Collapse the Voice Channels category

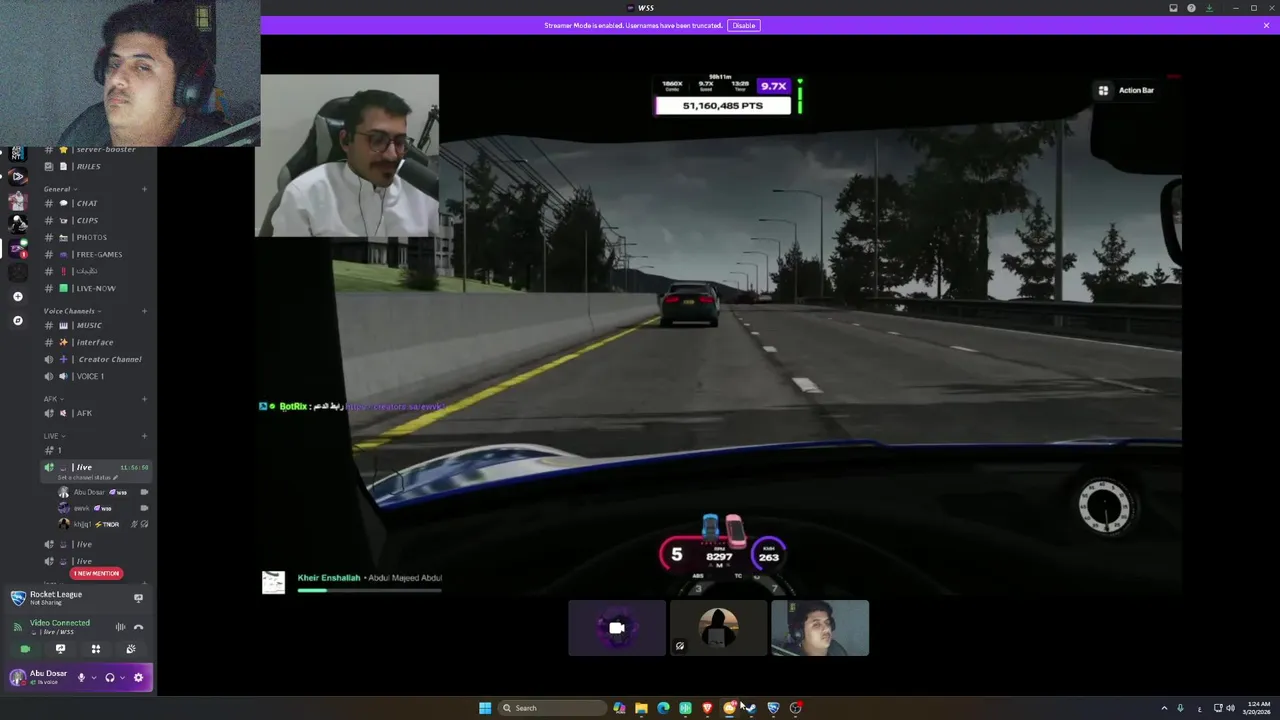click(72, 311)
